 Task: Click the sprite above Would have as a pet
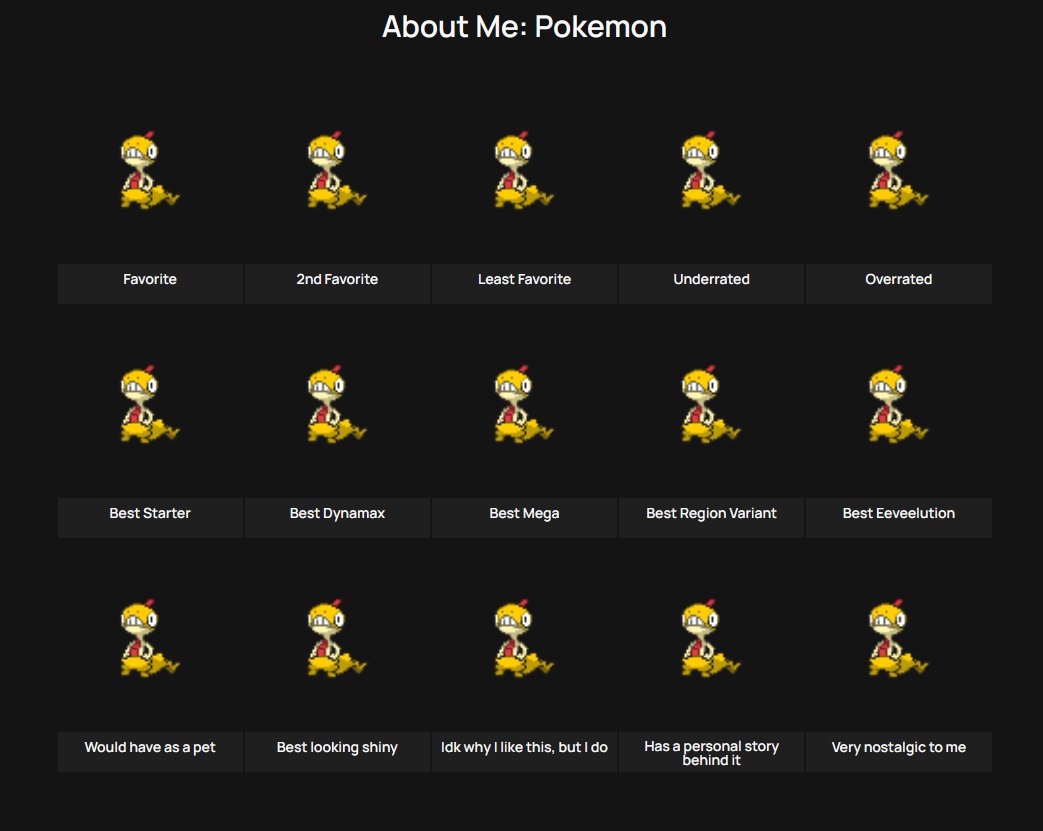[150, 638]
